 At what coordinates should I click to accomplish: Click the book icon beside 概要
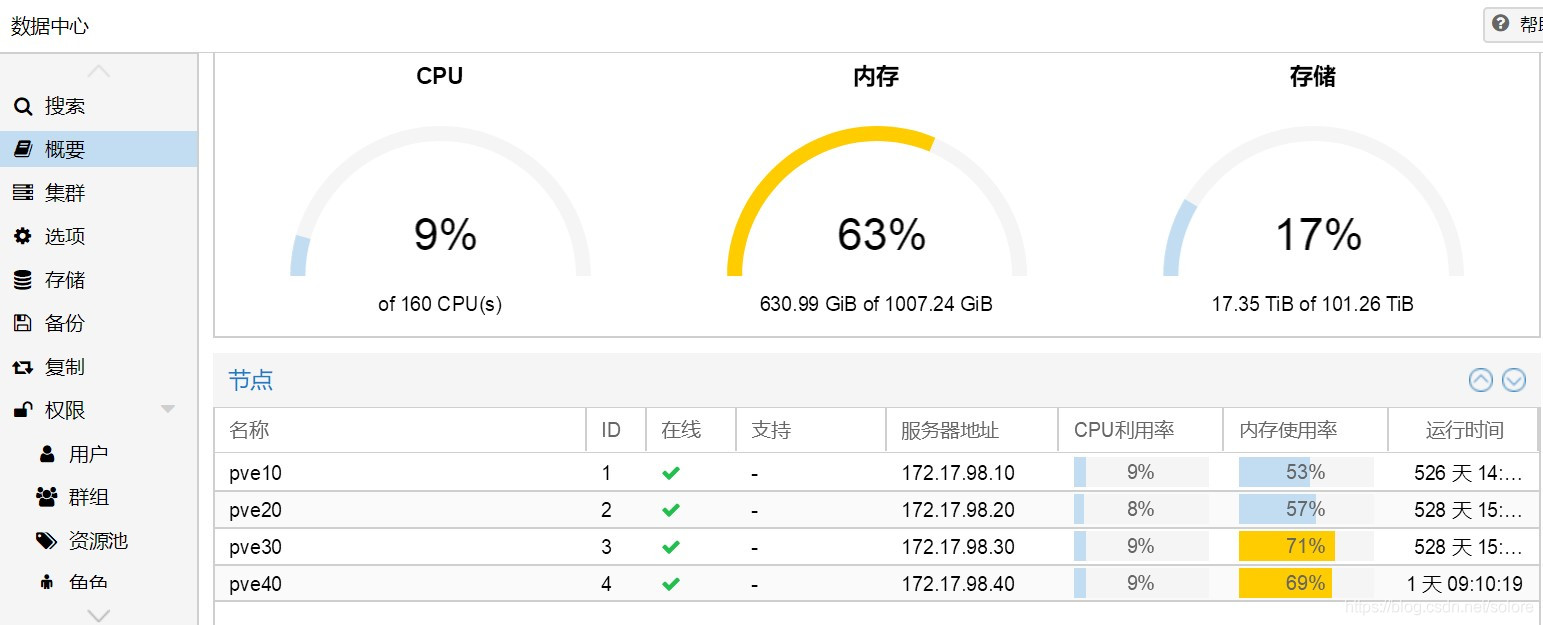pyautogui.click(x=22, y=149)
